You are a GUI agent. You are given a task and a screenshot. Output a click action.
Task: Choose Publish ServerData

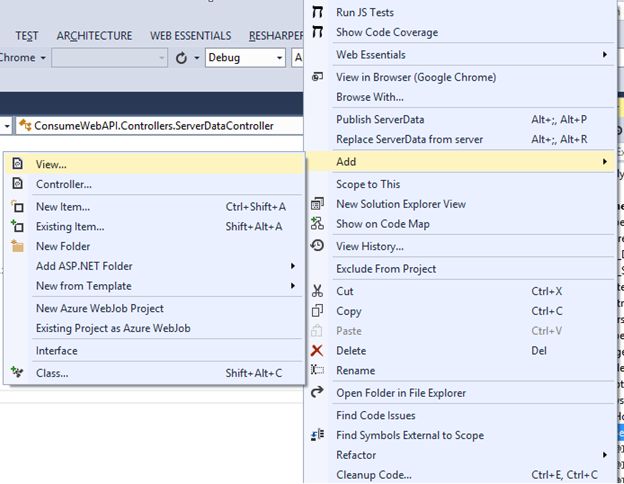[x=380, y=120]
